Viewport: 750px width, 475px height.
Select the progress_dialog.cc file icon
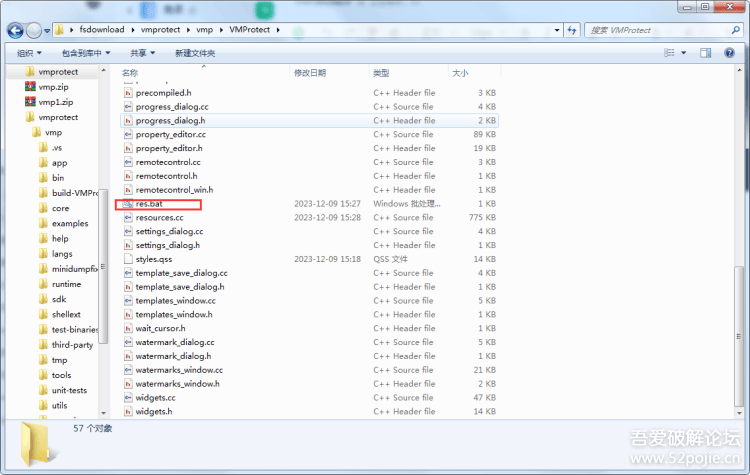click(x=128, y=107)
